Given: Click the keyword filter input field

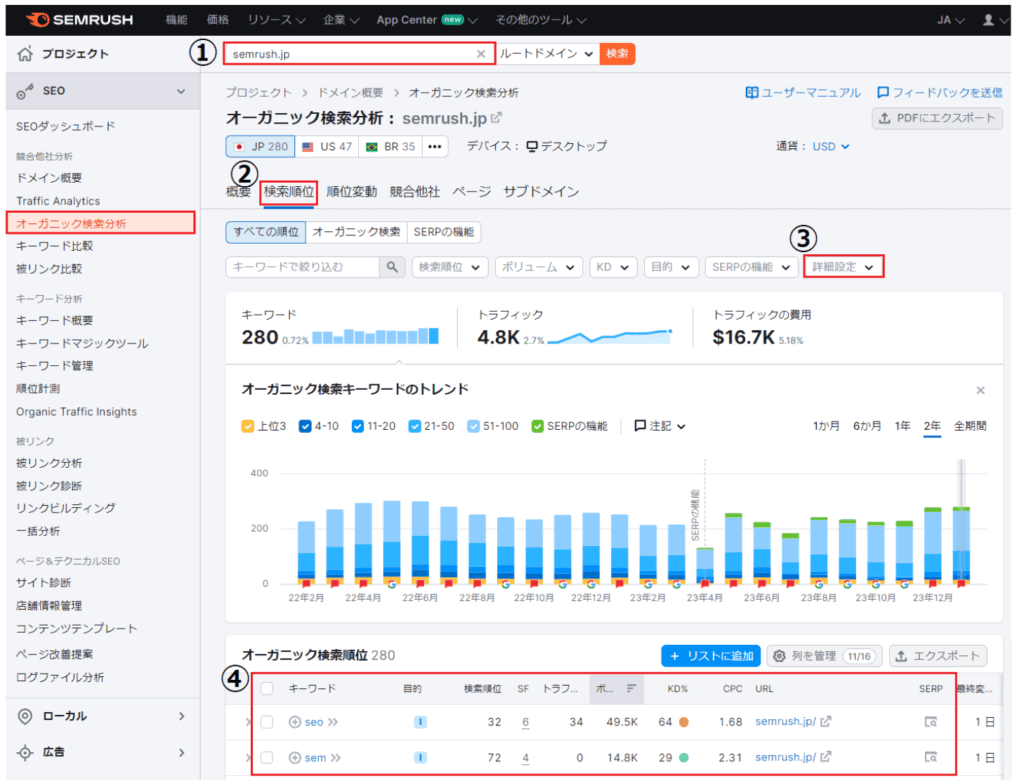Looking at the screenshot, I should (x=303, y=267).
